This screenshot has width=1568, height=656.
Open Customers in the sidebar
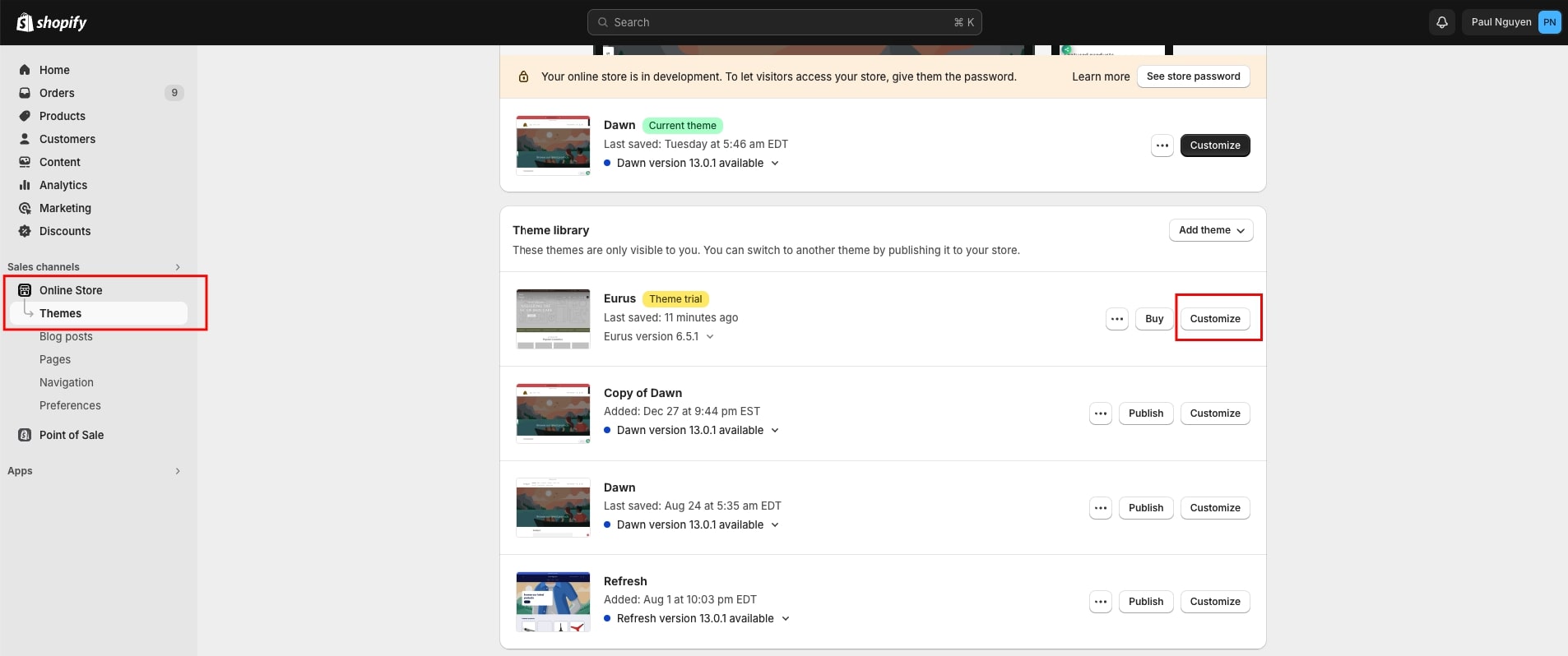point(67,139)
